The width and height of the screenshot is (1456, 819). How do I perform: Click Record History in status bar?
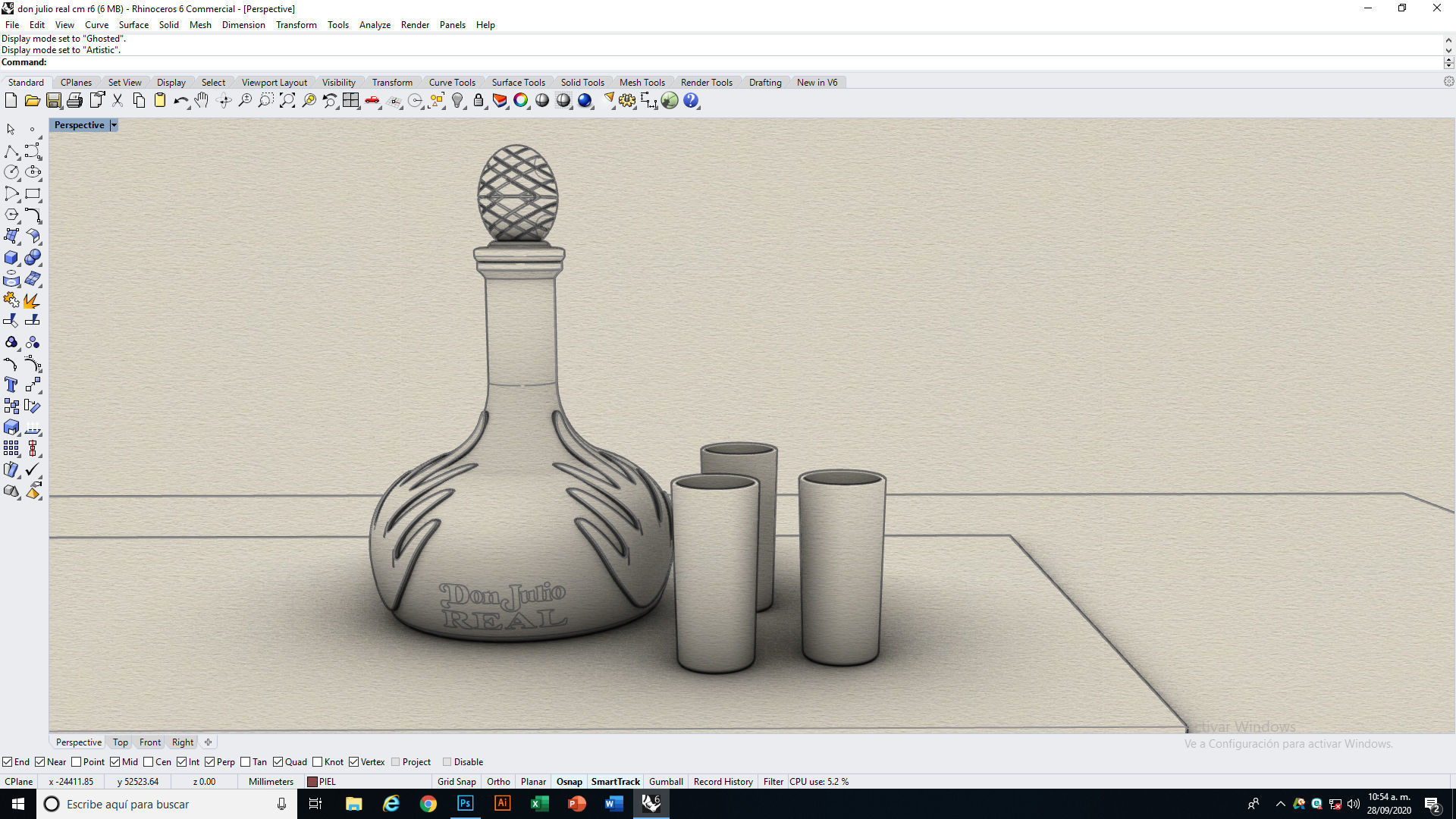click(723, 781)
